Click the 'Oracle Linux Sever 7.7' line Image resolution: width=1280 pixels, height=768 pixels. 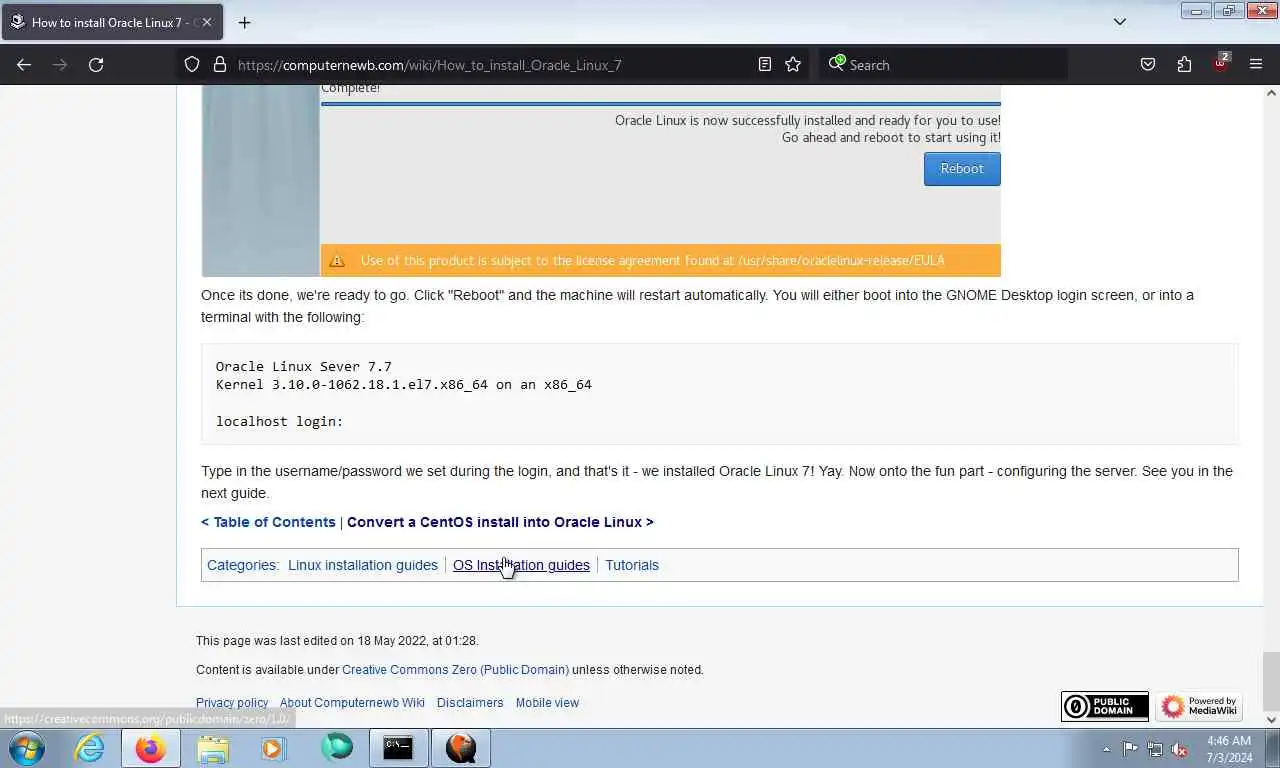304,366
